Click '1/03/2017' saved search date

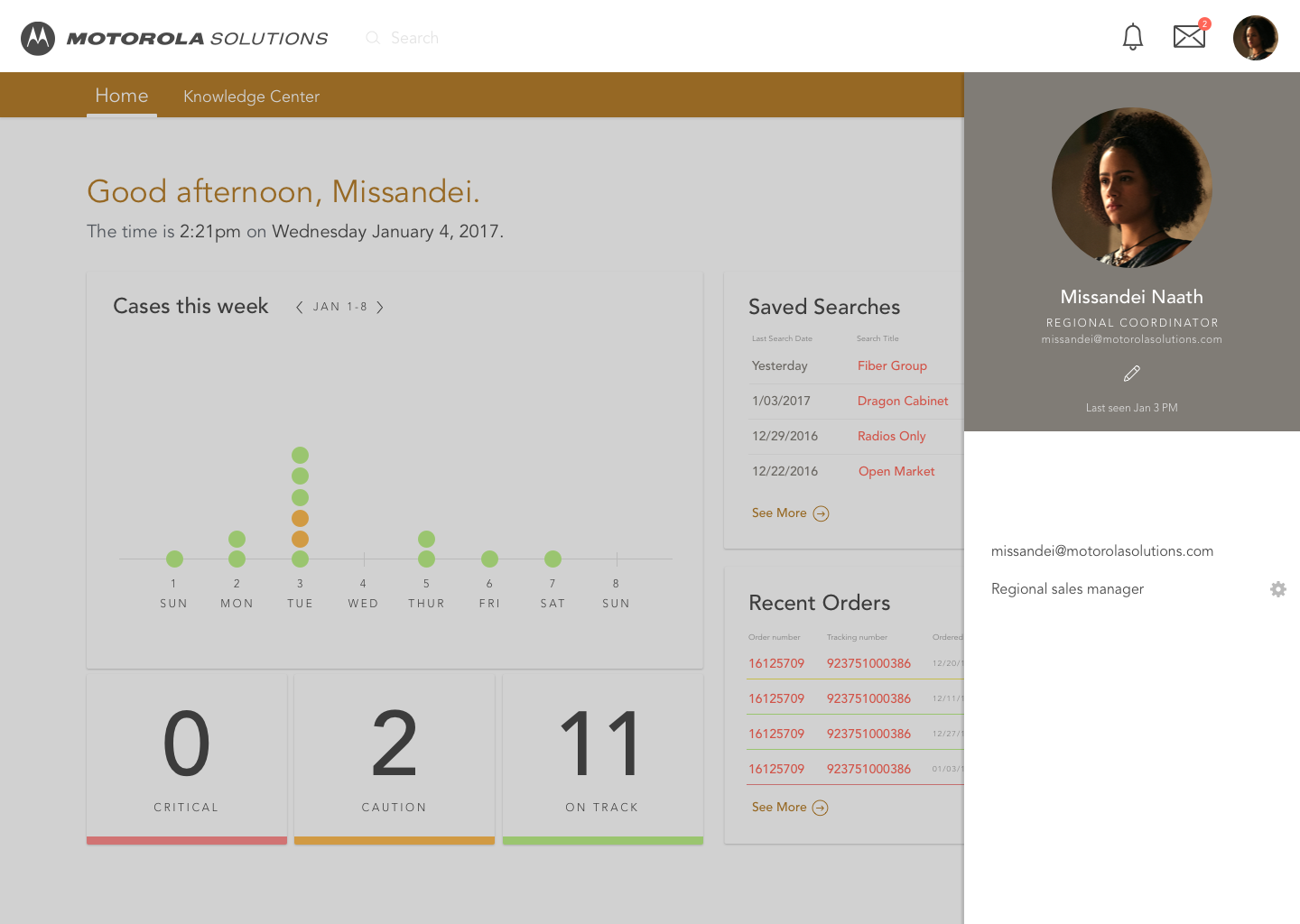click(781, 401)
